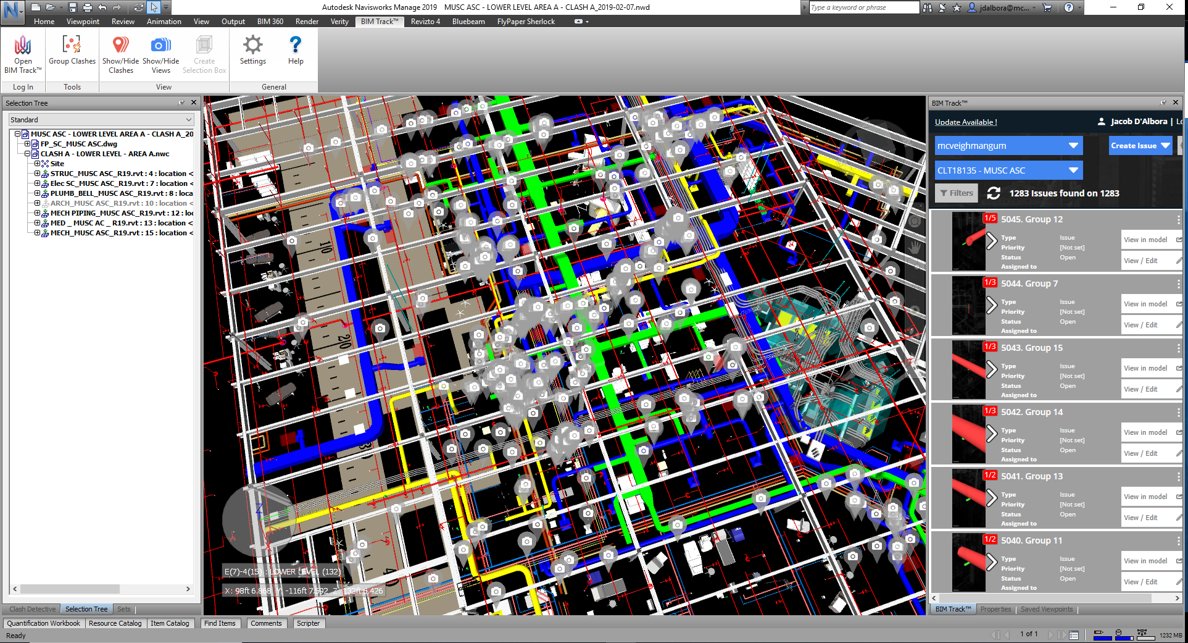Open BIM Track login icon
Viewport: 1188px width, 643px height.
23,54
